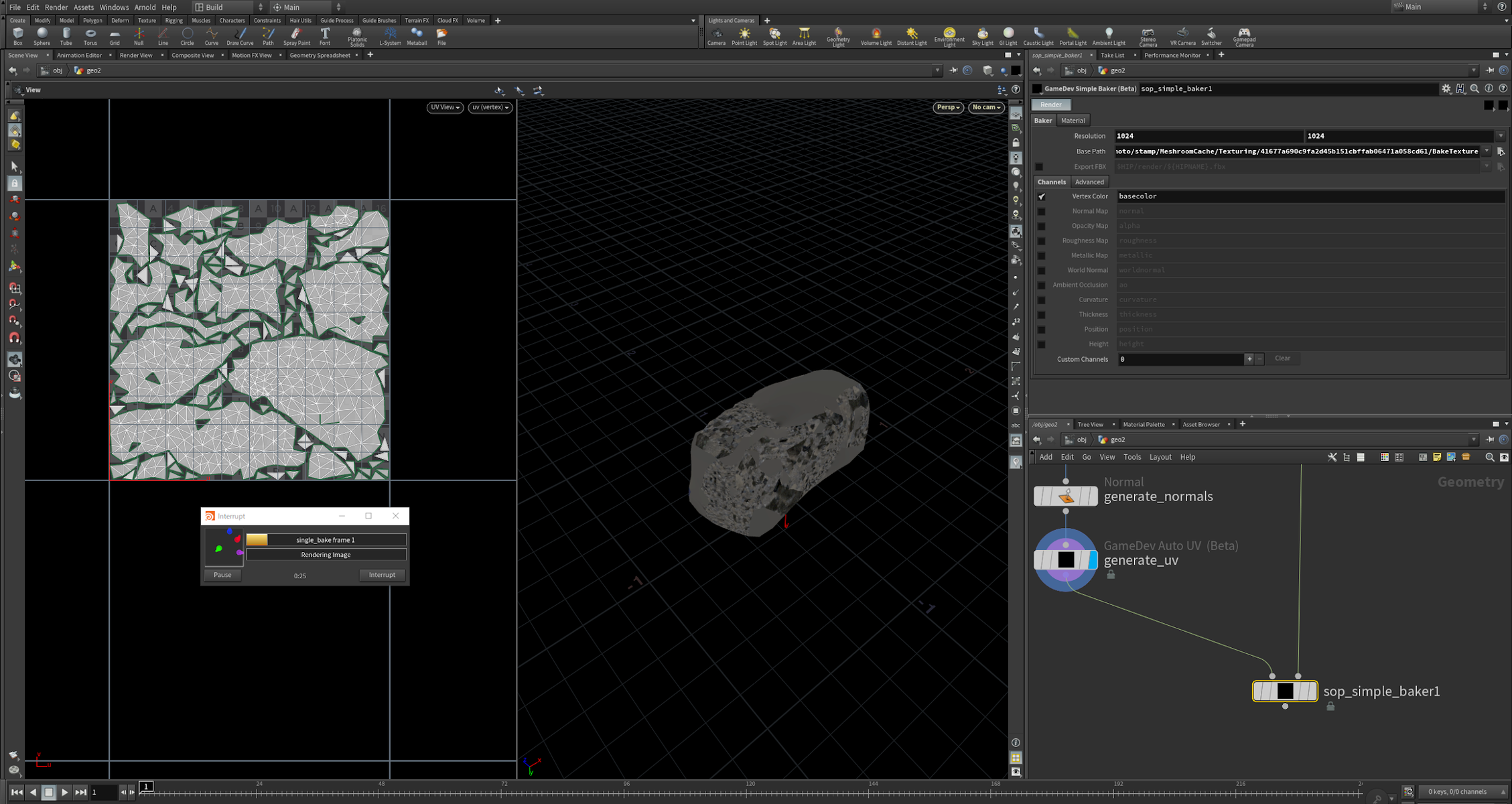Screen dimensions: 1512x804
Task: Click the Rendering Image progress bar
Action: (326, 555)
